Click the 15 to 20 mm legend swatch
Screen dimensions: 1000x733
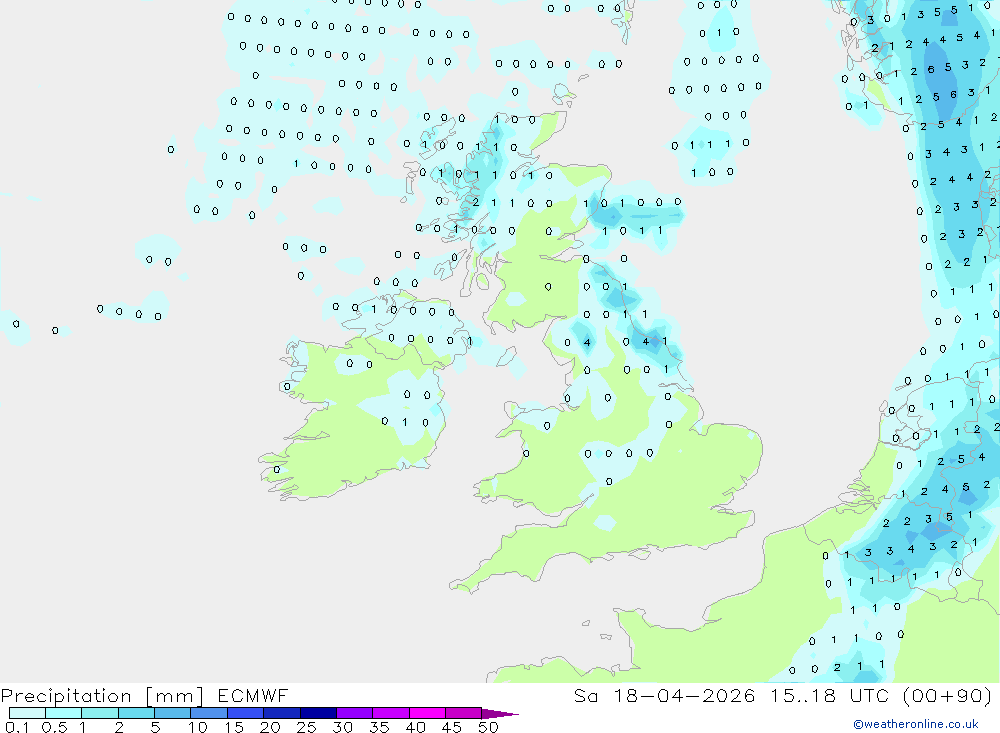(246, 713)
